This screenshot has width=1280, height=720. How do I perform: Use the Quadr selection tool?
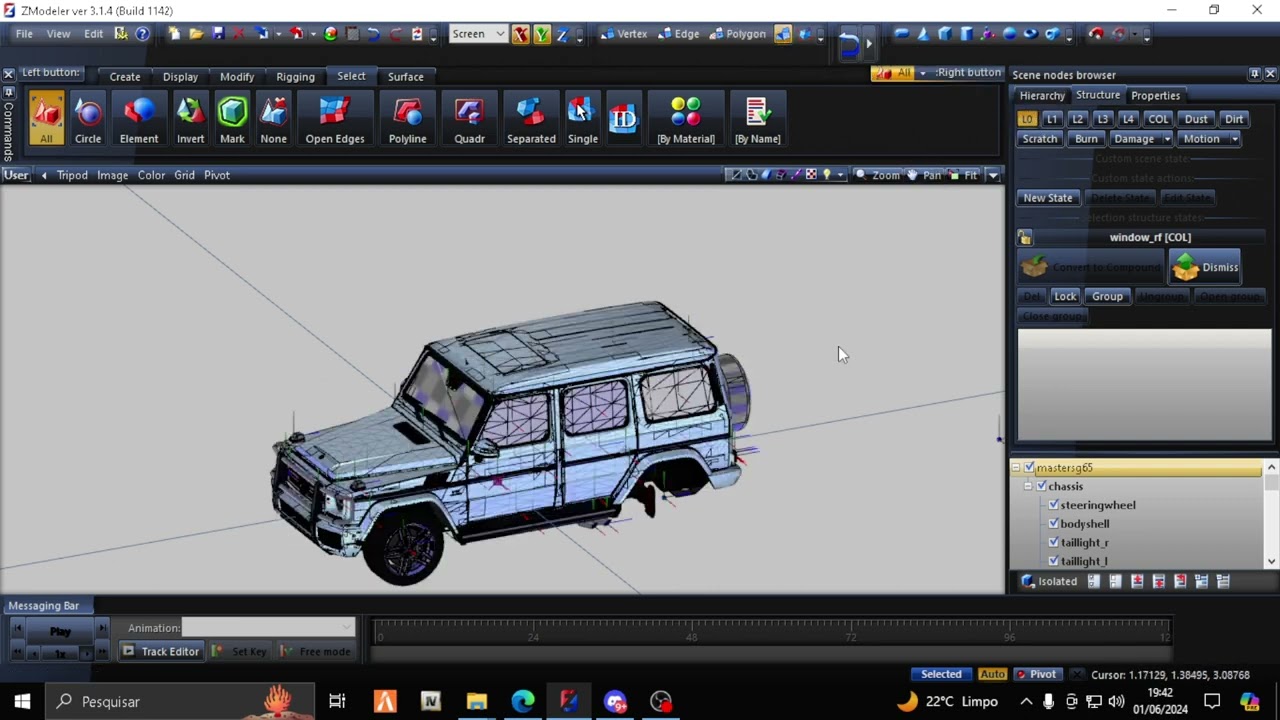(469, 119)
